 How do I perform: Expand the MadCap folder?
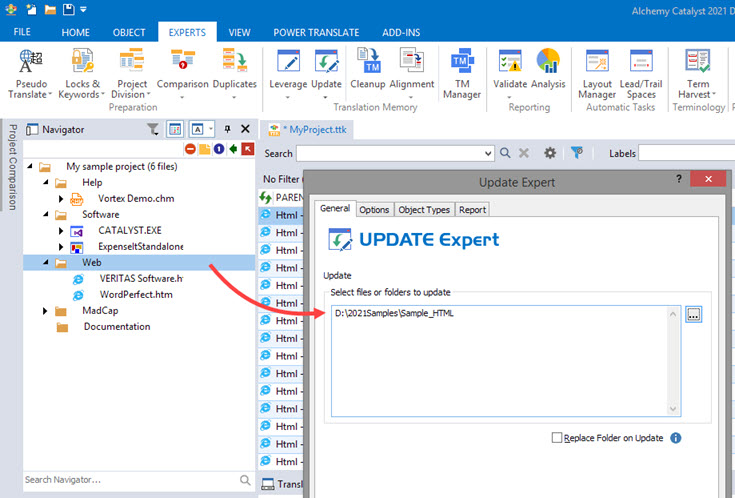(45, 311)
